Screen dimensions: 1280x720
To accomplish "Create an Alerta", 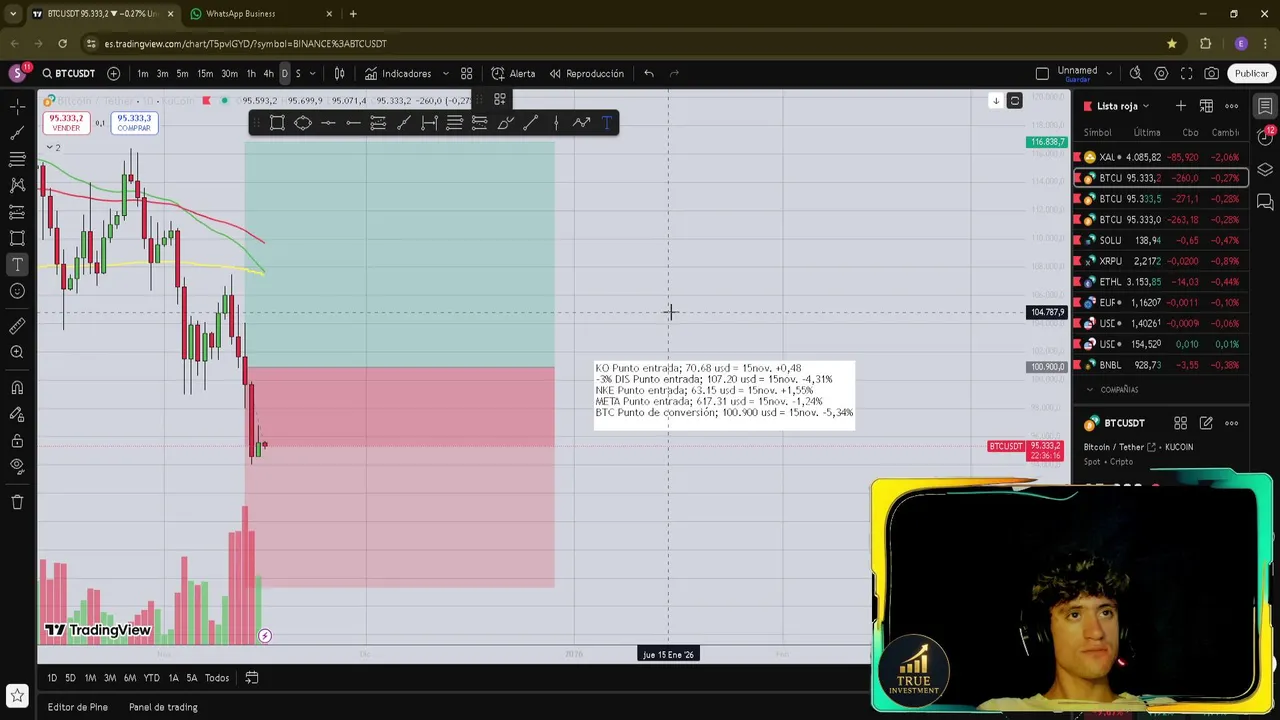I will coord(513,73).
